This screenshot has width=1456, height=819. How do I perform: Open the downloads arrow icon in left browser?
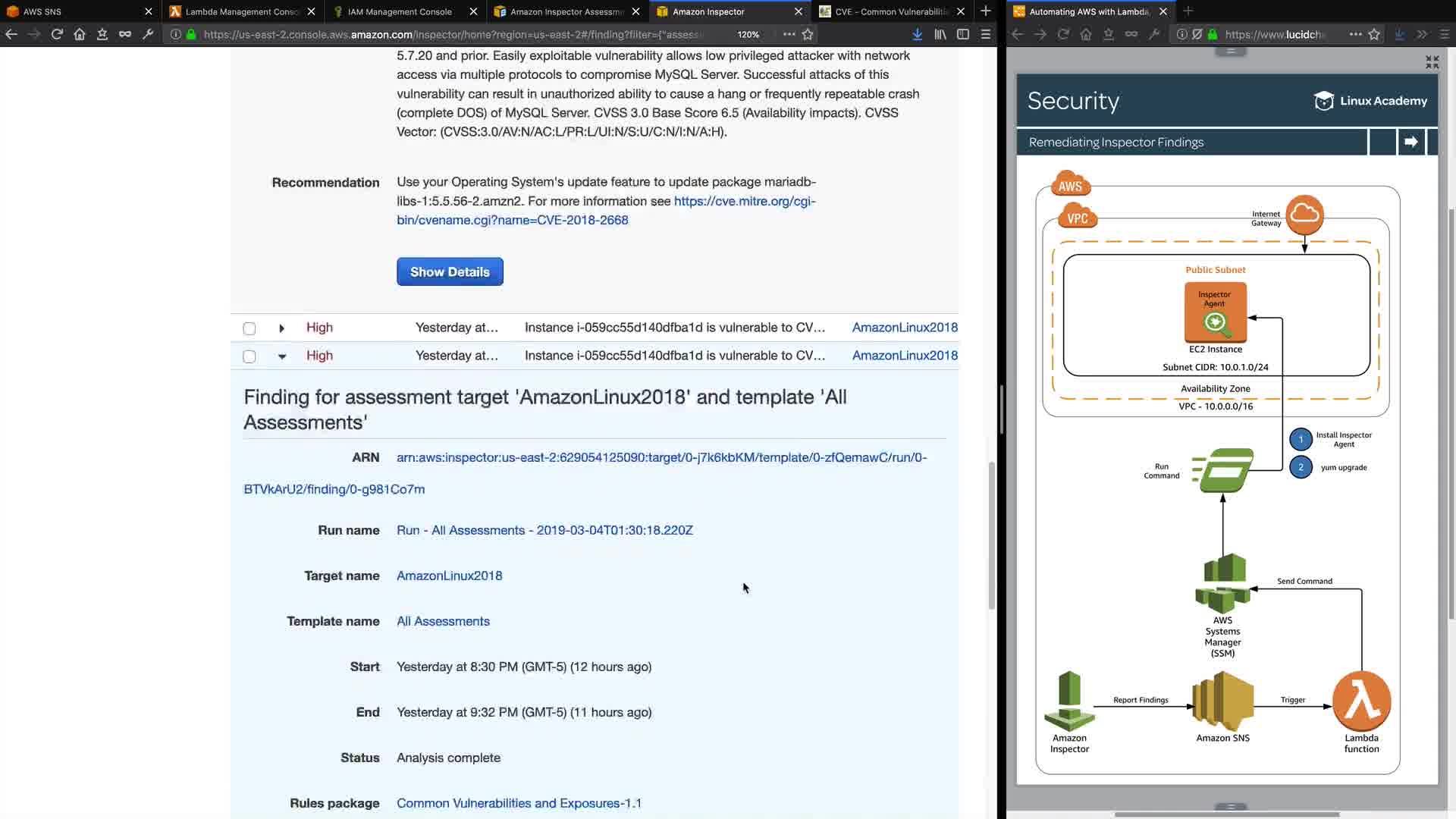pos(918,34)
